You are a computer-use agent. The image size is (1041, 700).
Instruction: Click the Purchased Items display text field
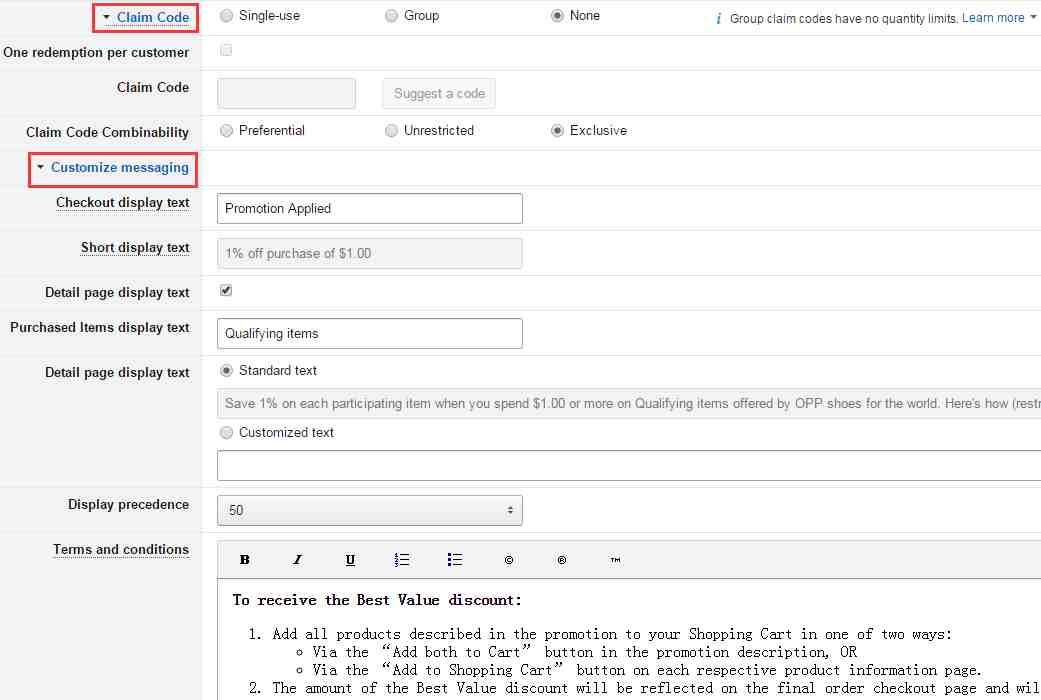[370, 333]
